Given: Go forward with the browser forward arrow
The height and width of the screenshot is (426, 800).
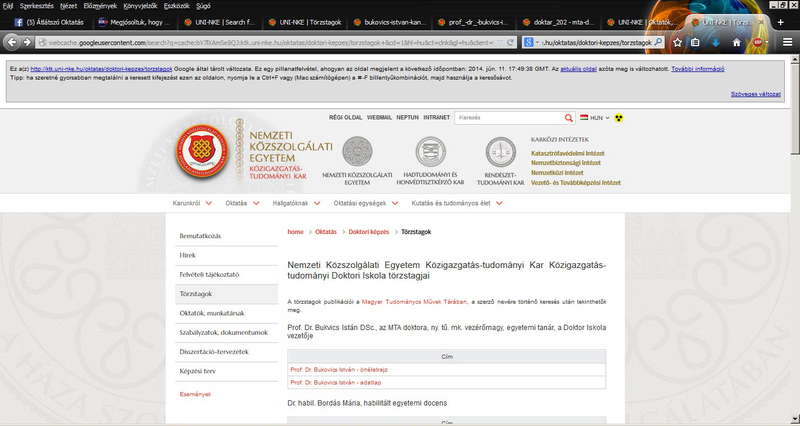Looking at the screenshot, I should (27, 42).
